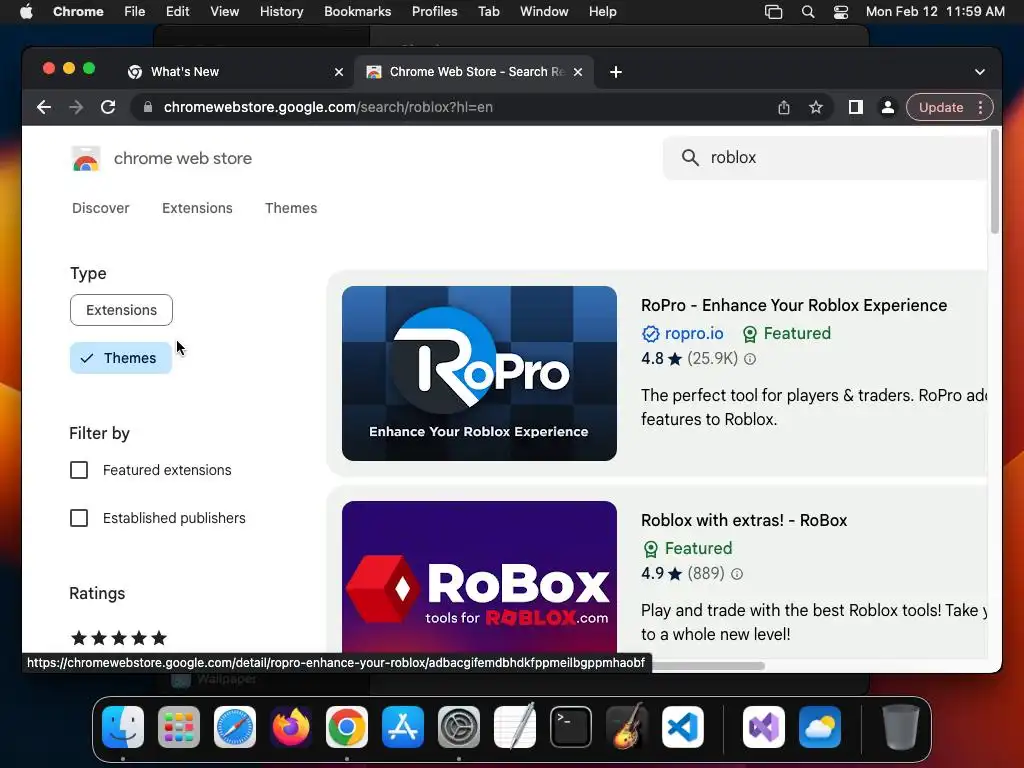Click the forward navigation arrow
This screenshot has width=1024, height=768.
click(x=76, y=107)
